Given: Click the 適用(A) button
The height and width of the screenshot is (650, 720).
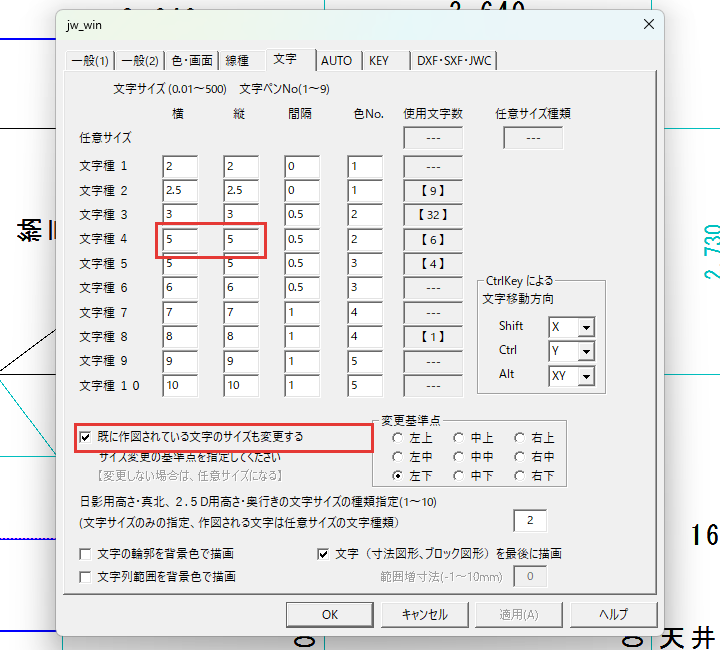Looking at the screenshot, I should pyautogui.click(x=519, y=615).
